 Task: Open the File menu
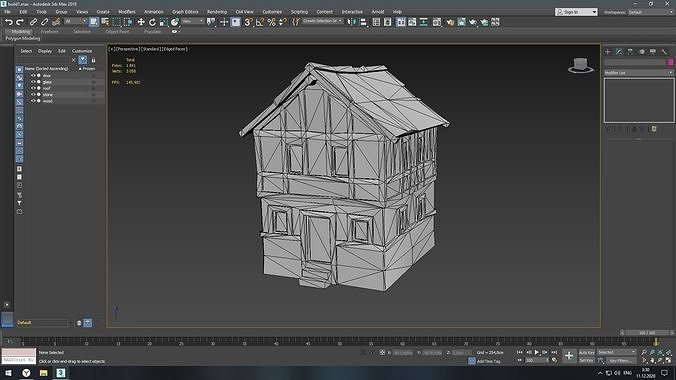pos(8,12)
